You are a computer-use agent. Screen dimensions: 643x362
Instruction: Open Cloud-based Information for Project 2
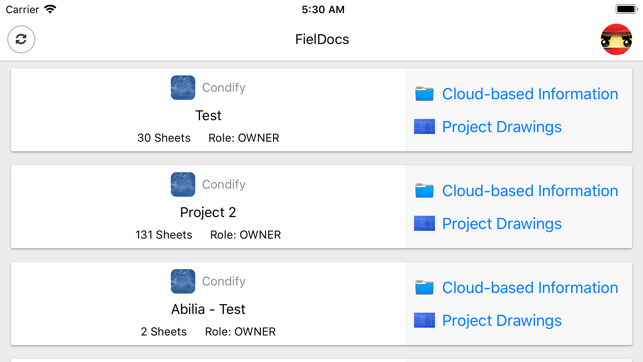pyautogui.click(x=530, y=191)
